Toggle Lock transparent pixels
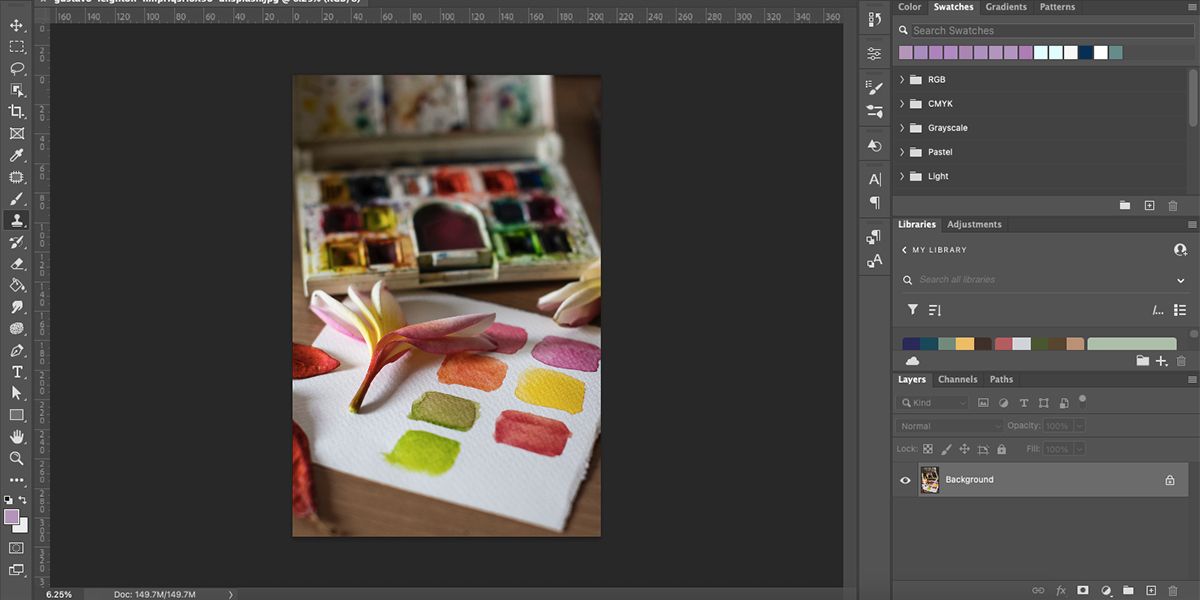 tap(928, 451)
